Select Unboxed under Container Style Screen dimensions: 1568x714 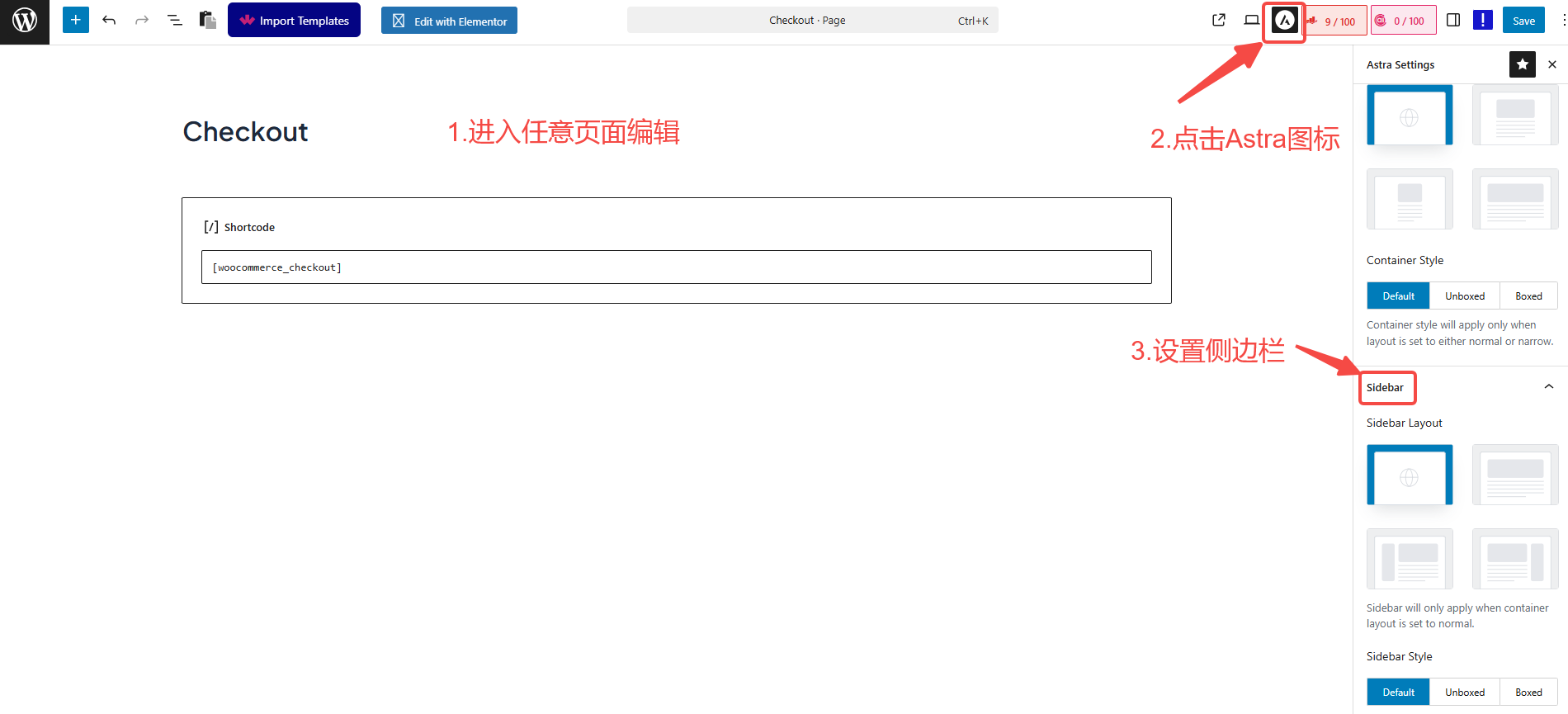coord(1464,296)
